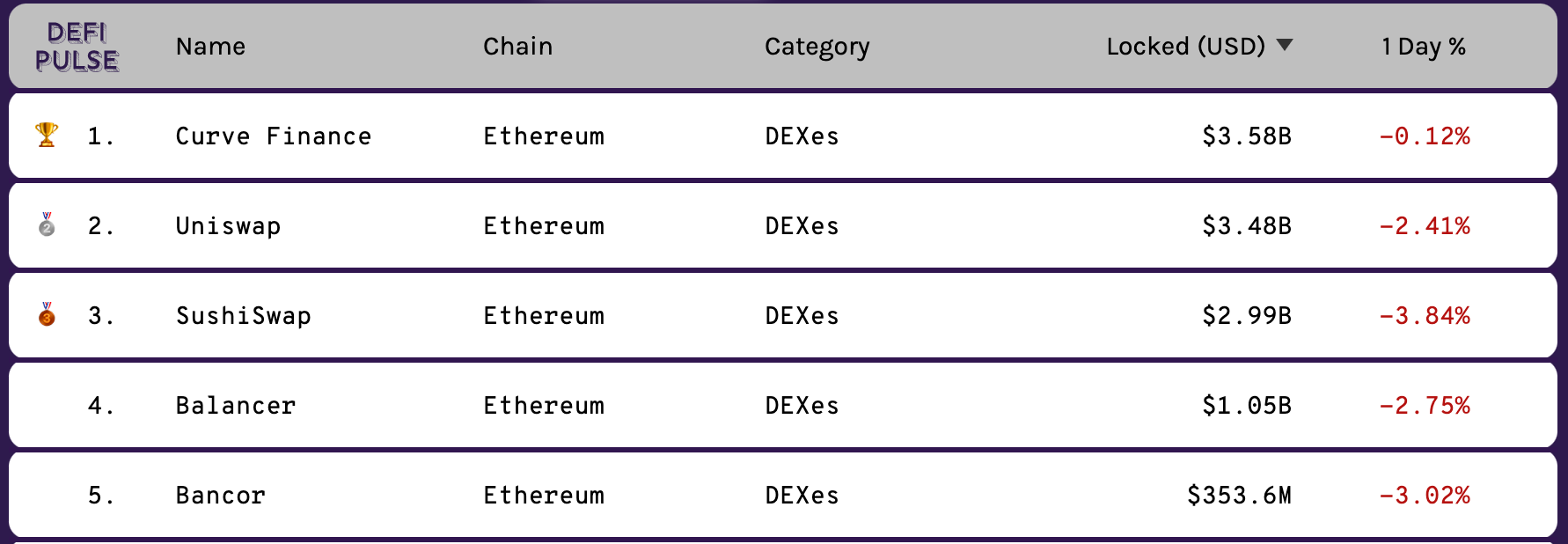Click Uniswap's $3.48B locked value
Image resolution: width=1568 pixels, height=544 pixels.
[x=1246, y=226]
